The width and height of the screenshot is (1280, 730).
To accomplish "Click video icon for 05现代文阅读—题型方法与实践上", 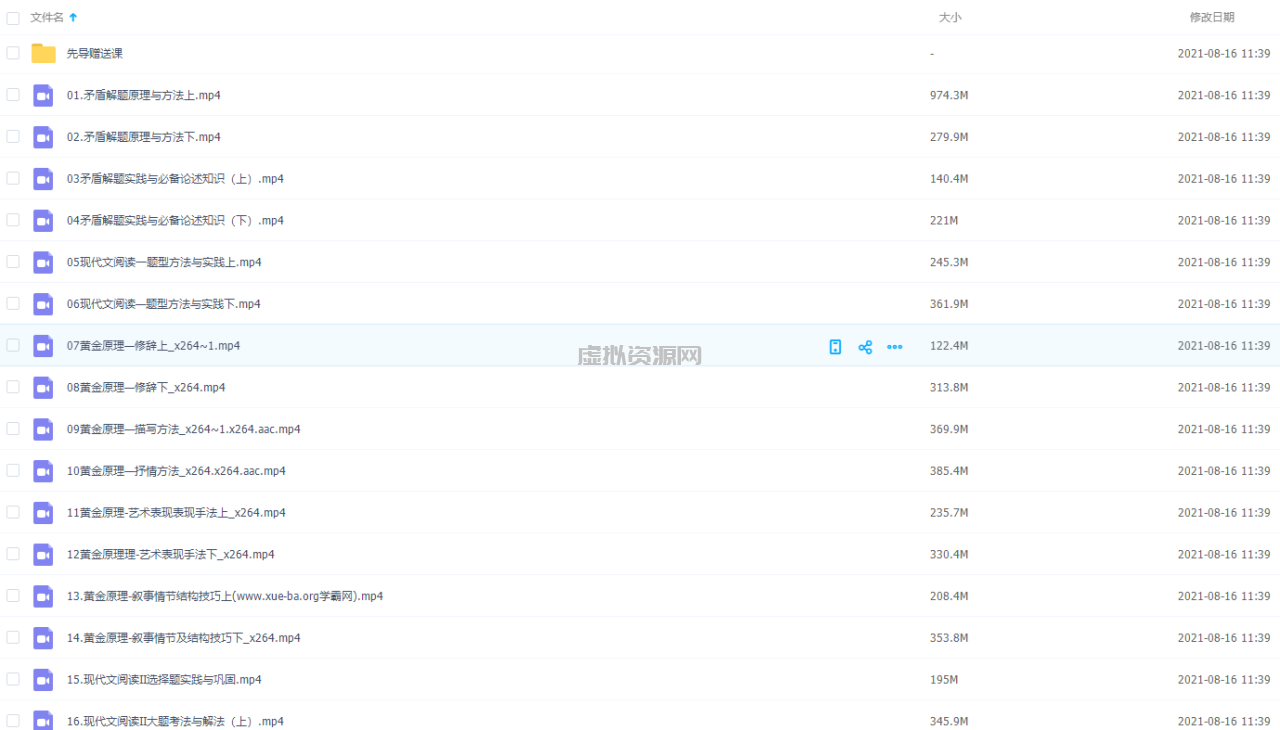I will (43, 262).
